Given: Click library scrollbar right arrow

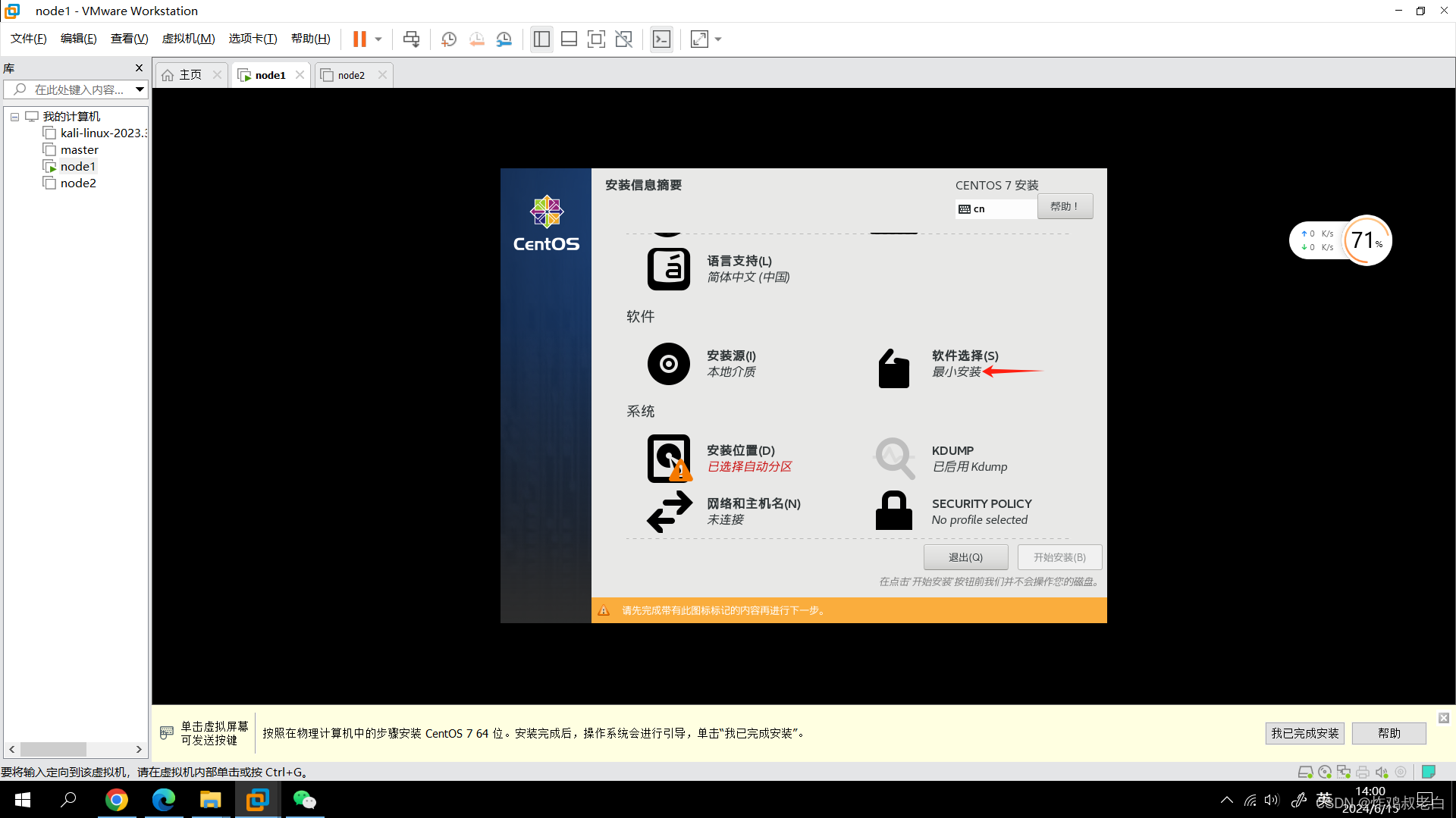Looking at the screenshot, I should pyautogui.click(x=139, y=749).
